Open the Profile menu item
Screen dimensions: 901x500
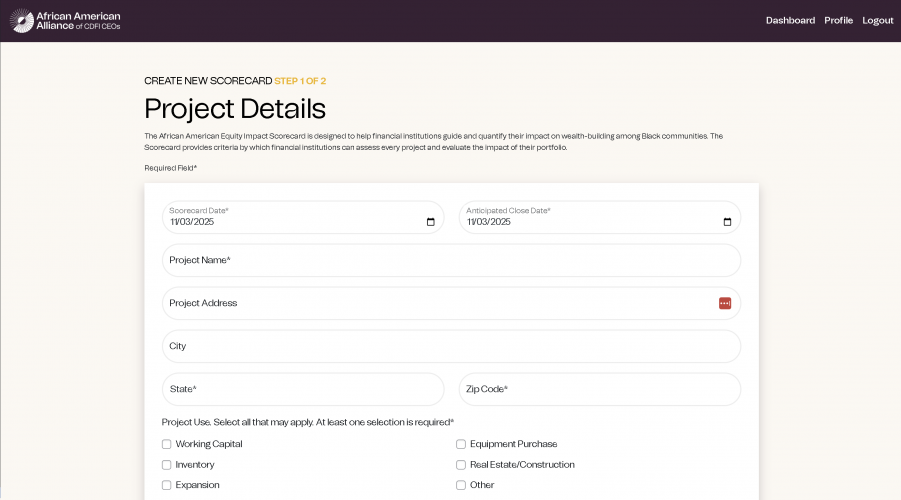point(838,21)
